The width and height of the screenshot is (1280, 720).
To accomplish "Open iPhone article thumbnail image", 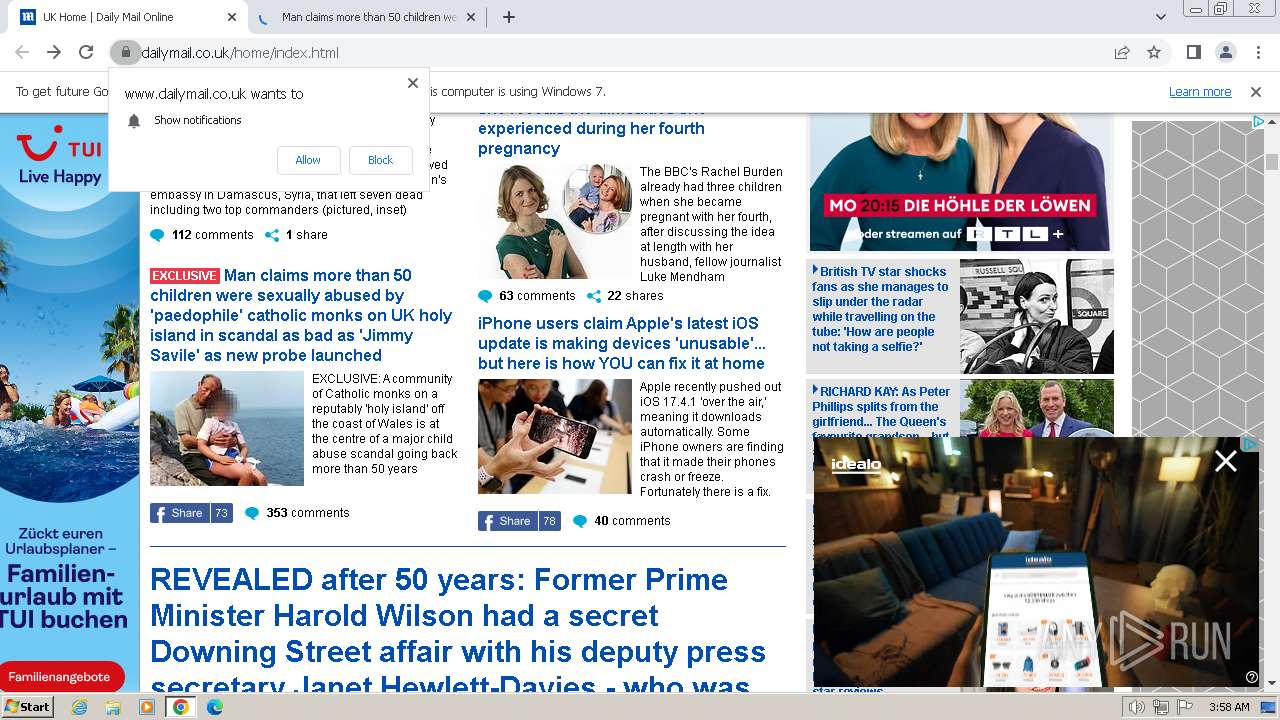I will pyautogui.click(x=555, y=436).
